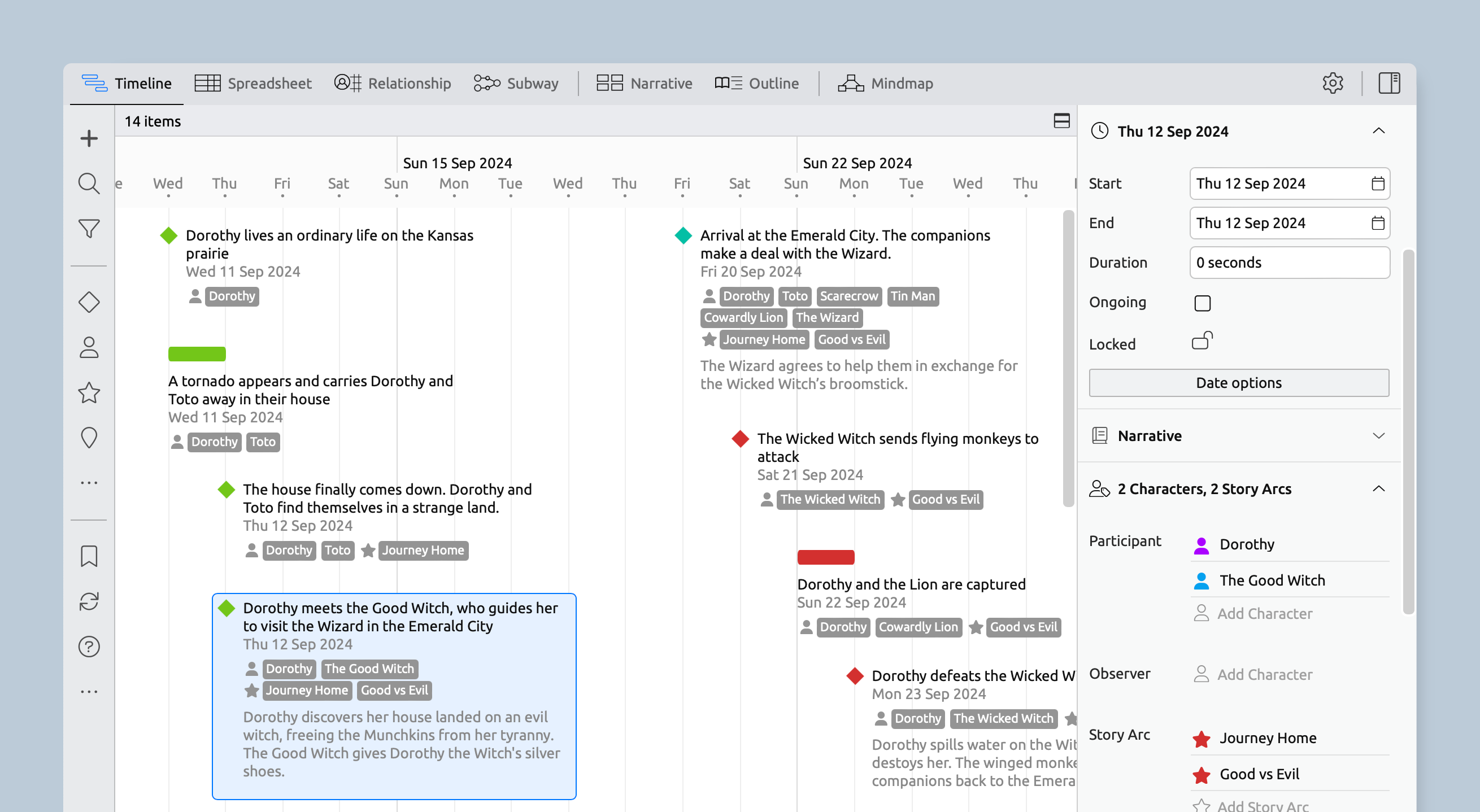Click the upper three-dots more icon in sidebar
The height and width of the screenshot is (812, 1480).
pyautogui.click(x=89, y=483)
